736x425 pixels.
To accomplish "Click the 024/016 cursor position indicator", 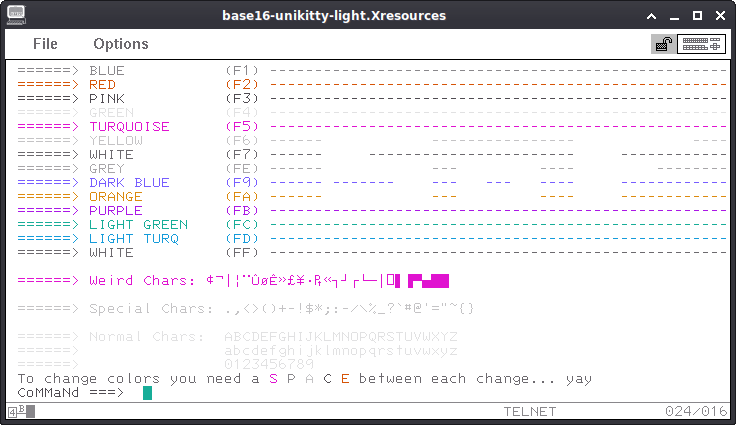I will pos(696,412).
